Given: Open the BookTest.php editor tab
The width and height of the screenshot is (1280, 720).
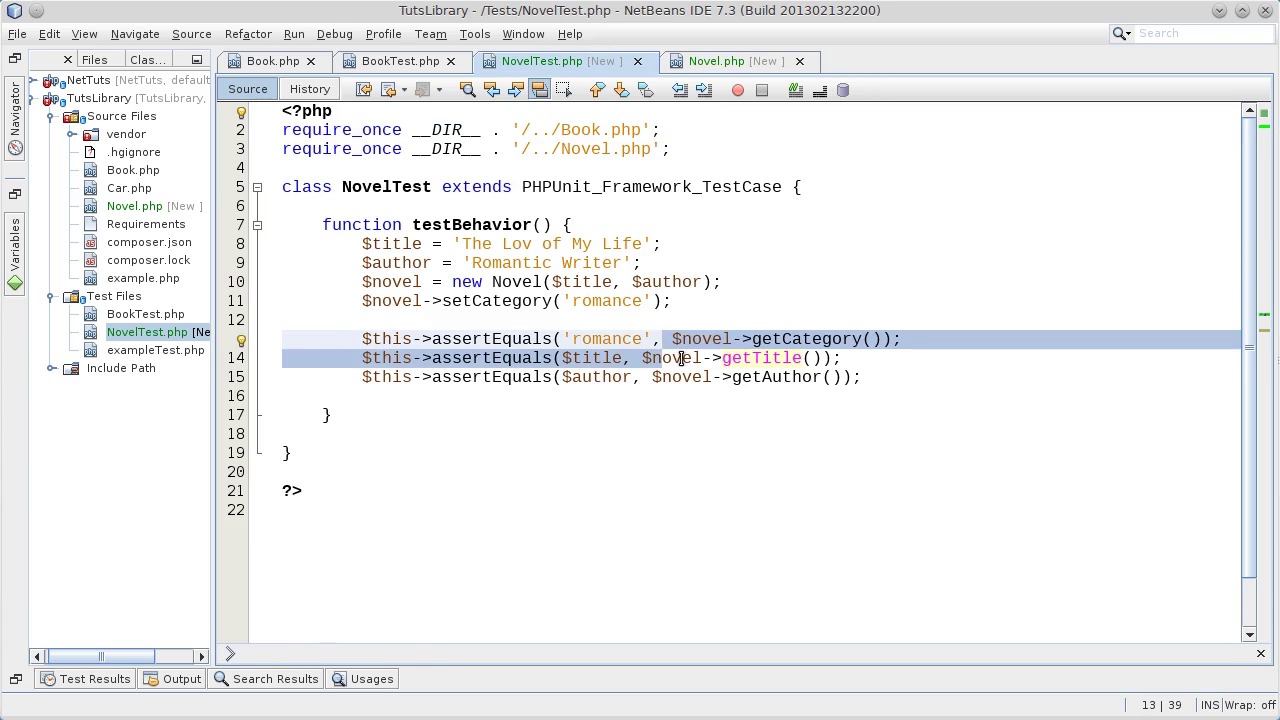Looking at the screenshot, I should [x=400, y=61].
